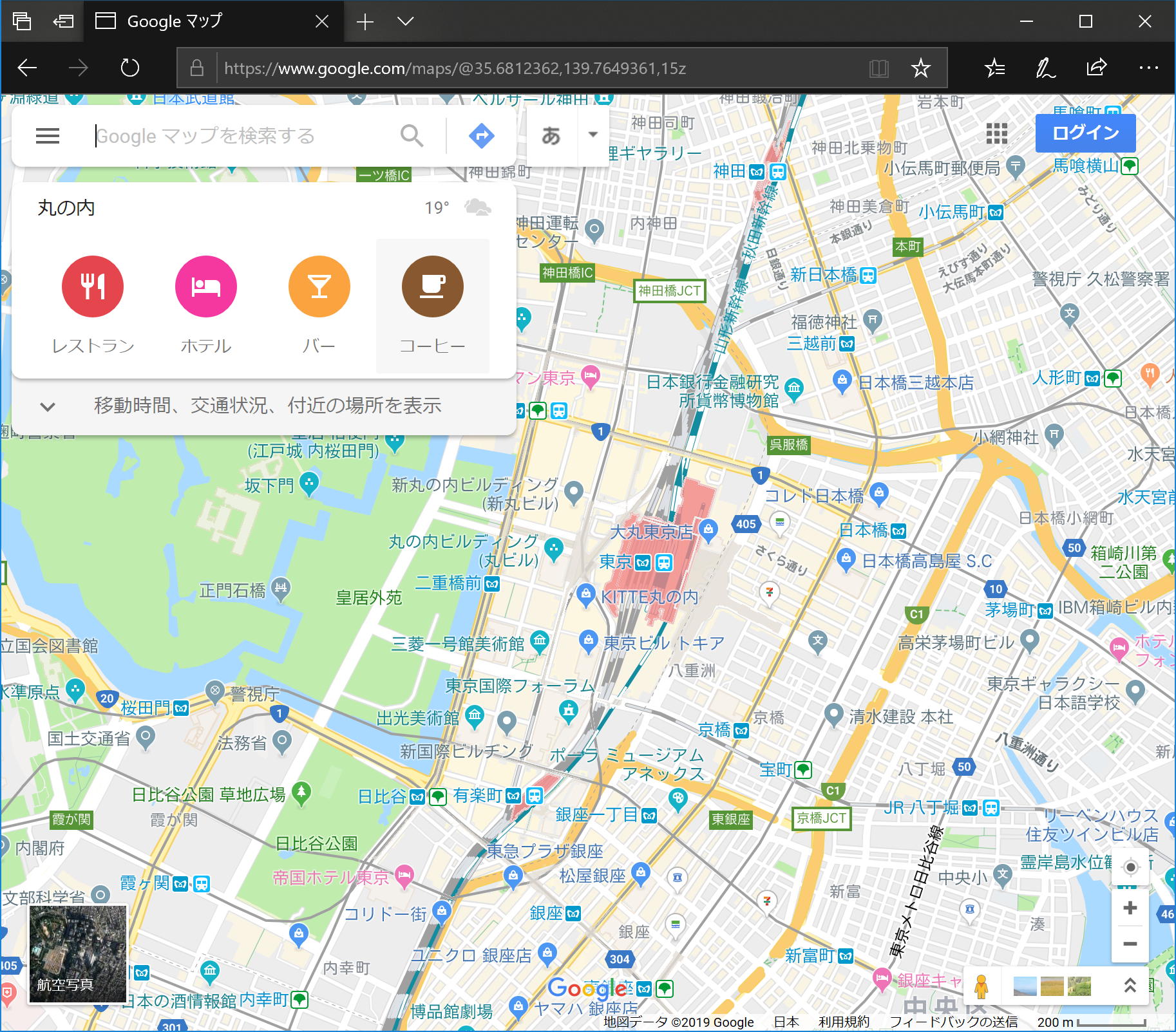Select the レストラン category icon

point(92,286)
